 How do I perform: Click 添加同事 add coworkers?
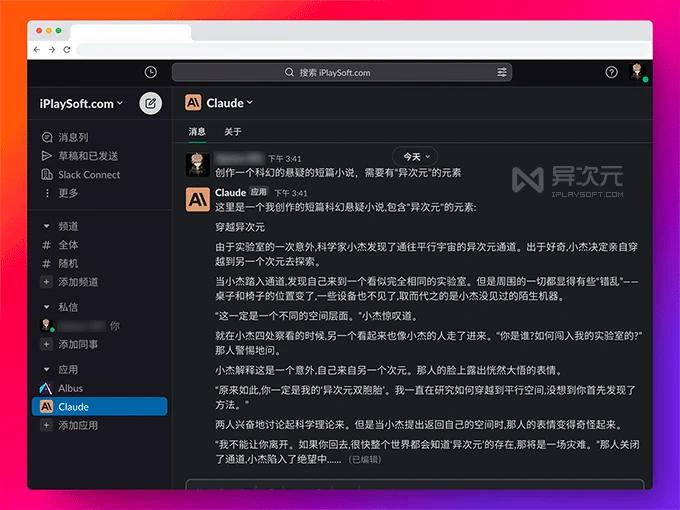click(x=70, y=344)
